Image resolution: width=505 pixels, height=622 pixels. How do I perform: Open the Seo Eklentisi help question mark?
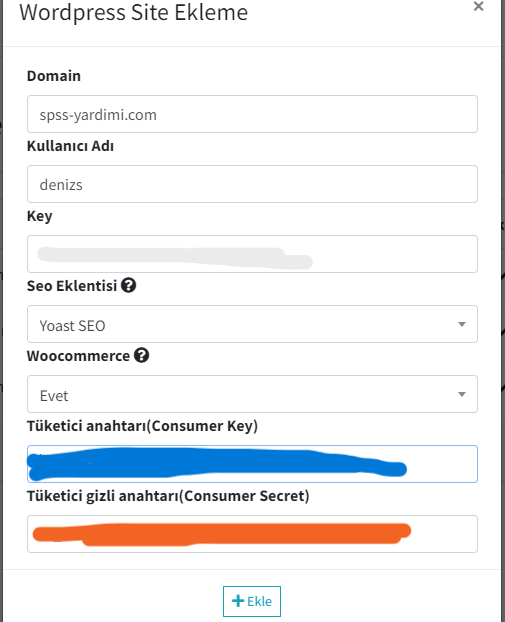coord(129,285)
